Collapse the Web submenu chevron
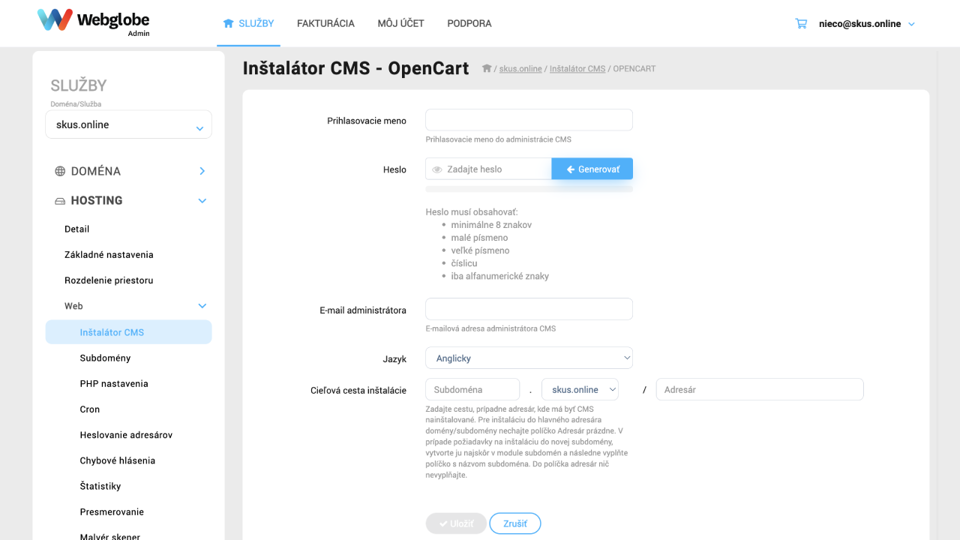Screen dimensions: 960x540 point(202,306)
